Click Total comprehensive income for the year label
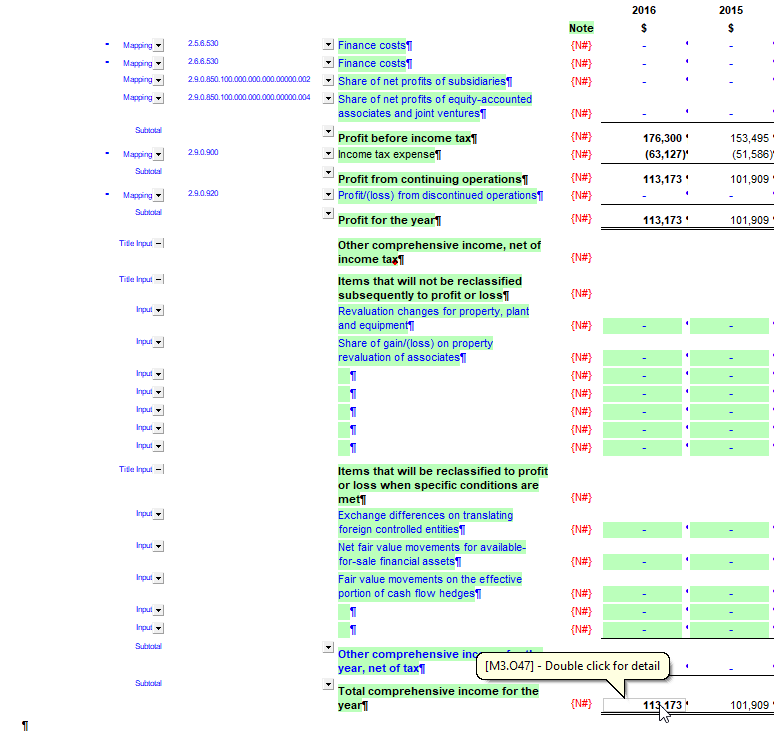This screenshot has height=737, width=780. [x=438, y=698]
